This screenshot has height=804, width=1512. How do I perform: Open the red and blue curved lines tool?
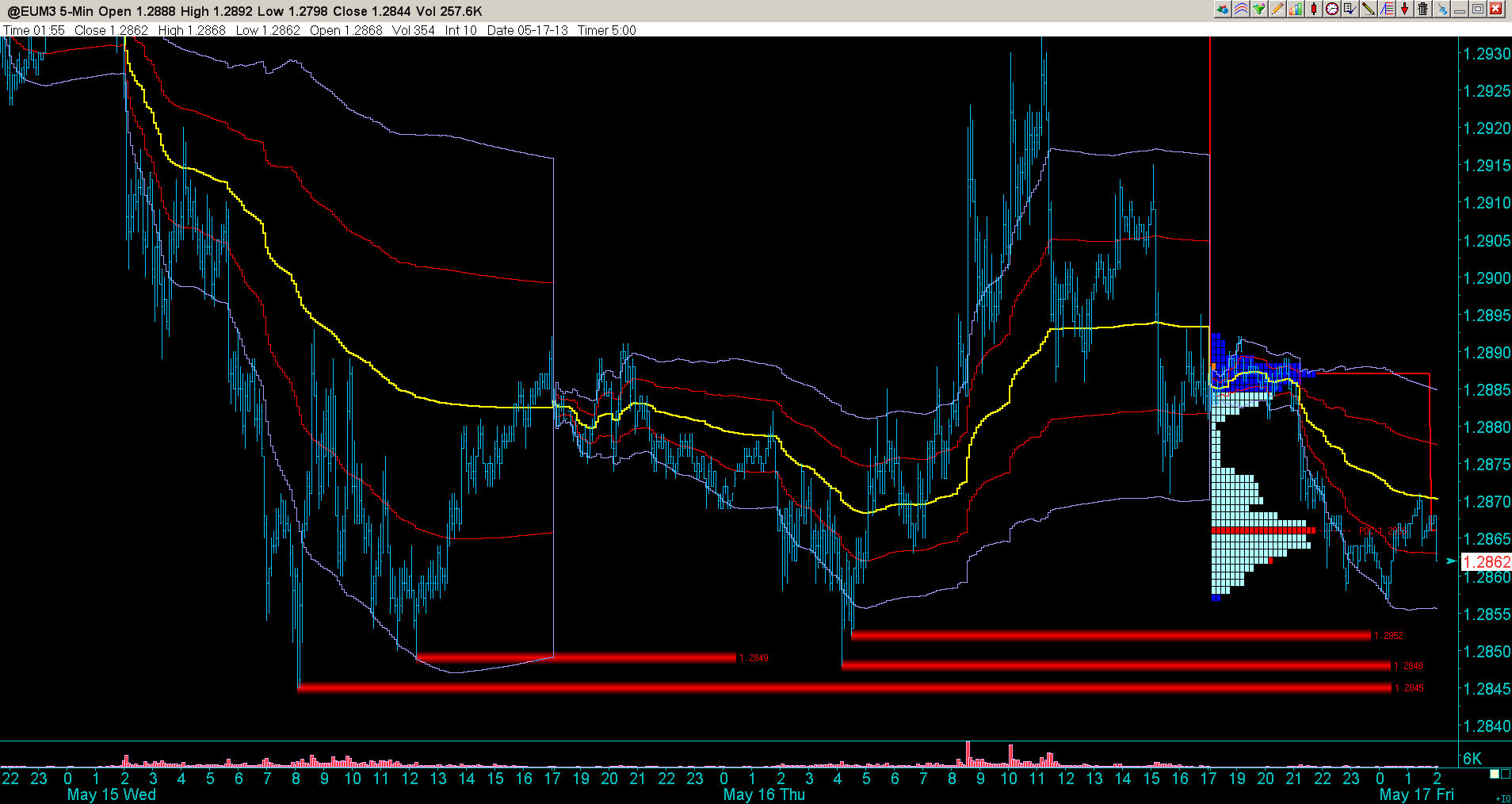pos(1241,9)
